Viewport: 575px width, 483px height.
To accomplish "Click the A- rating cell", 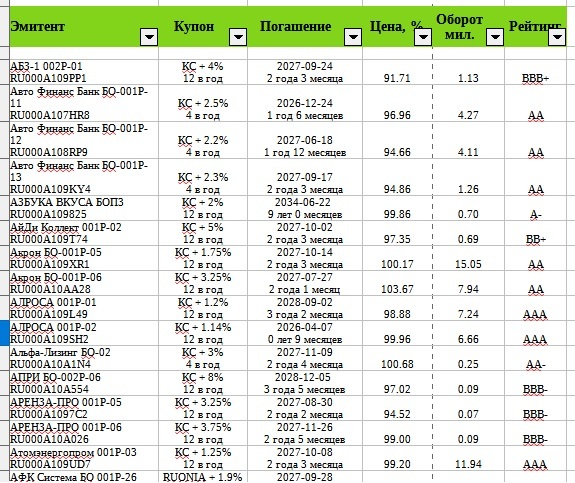I will click(x=536, y=208).
